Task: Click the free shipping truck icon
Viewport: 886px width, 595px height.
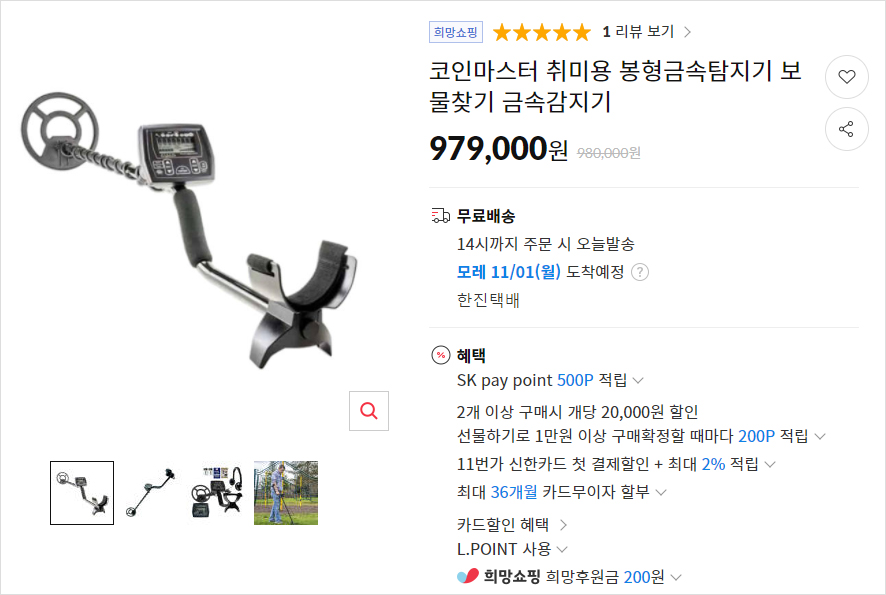Action: point(441,216)
